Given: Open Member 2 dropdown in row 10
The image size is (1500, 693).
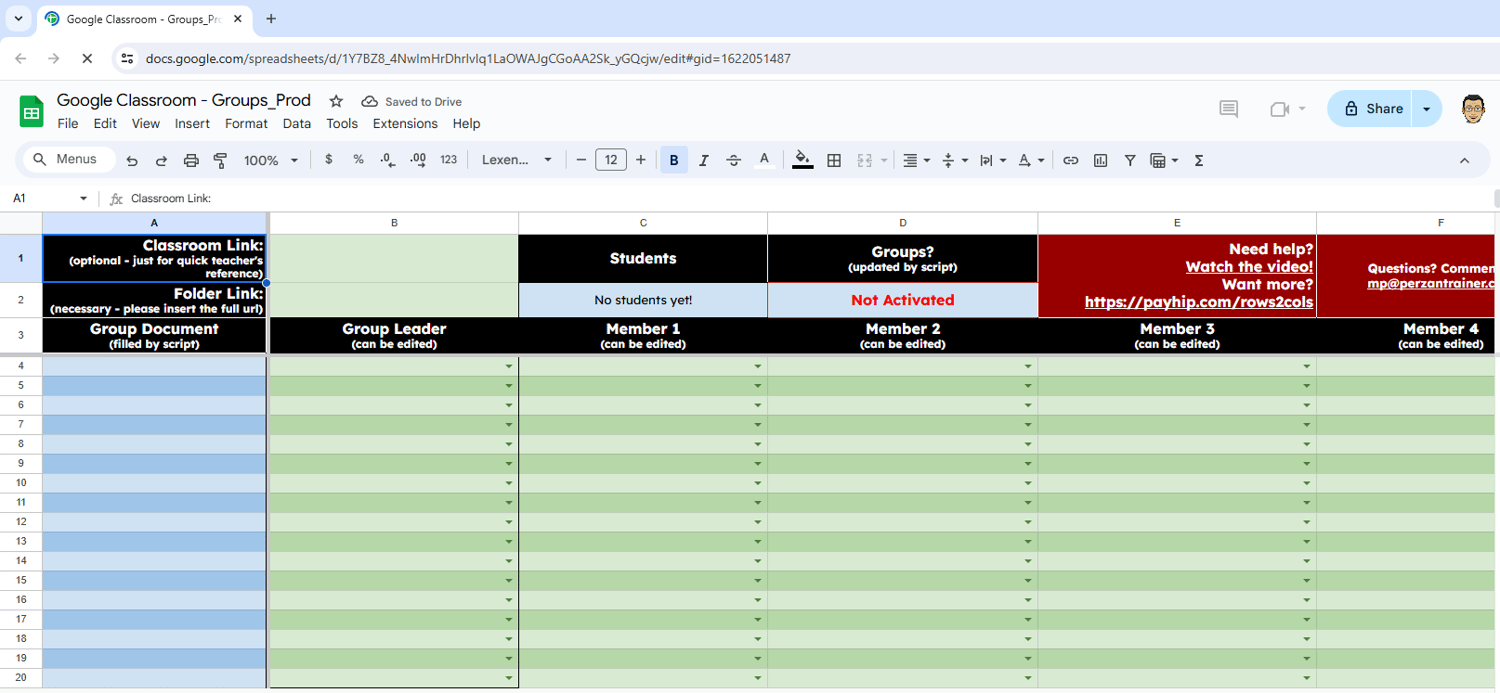Looking at the screenshot, I should point(1028,483).
